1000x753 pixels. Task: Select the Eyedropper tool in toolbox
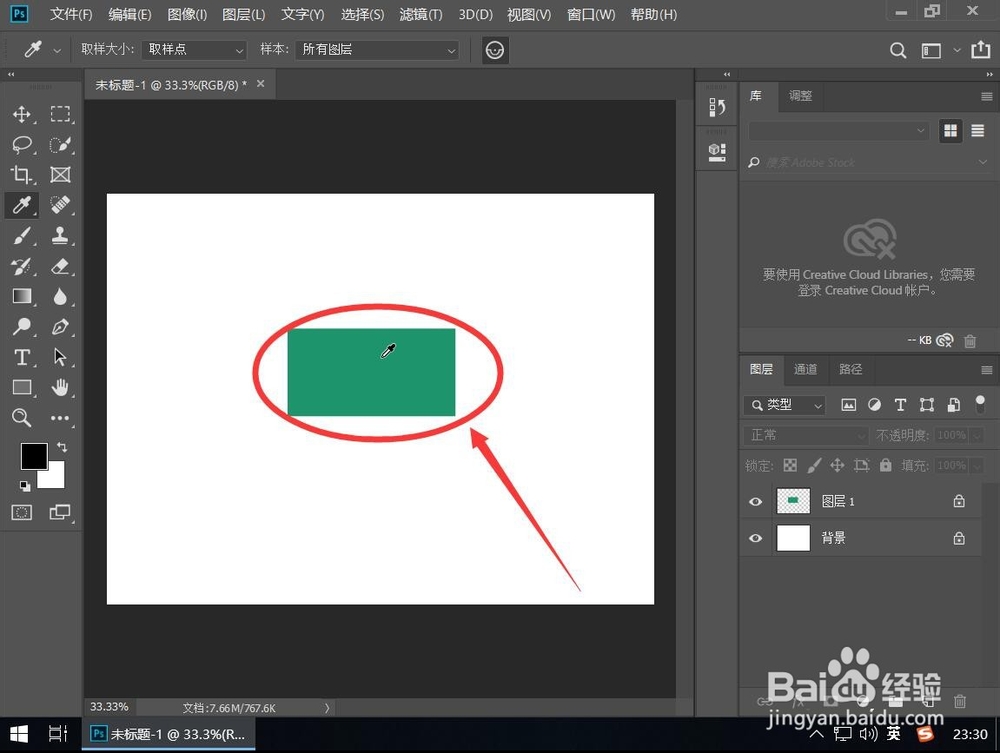[22, 205]
